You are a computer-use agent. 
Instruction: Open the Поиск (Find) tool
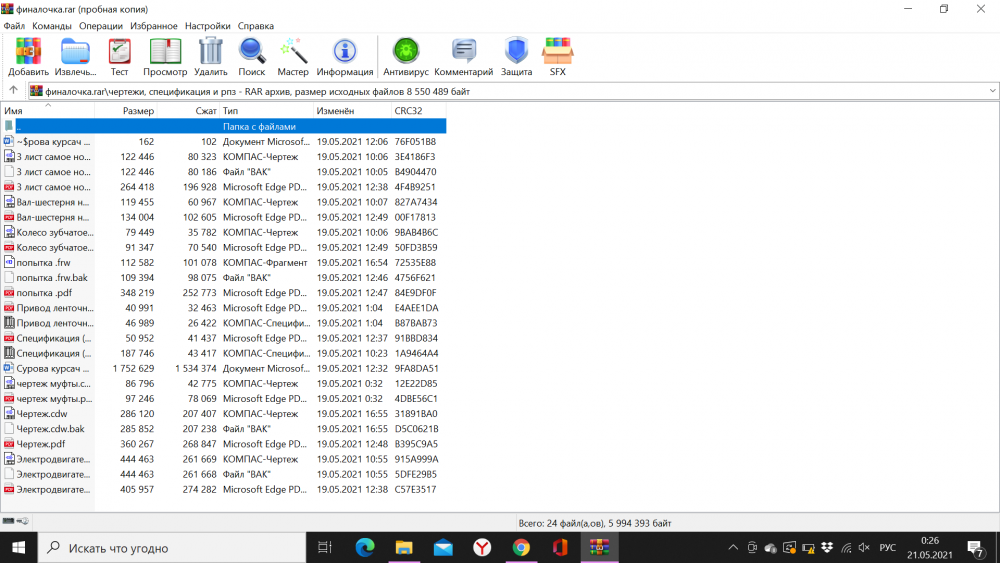point(252,52)
